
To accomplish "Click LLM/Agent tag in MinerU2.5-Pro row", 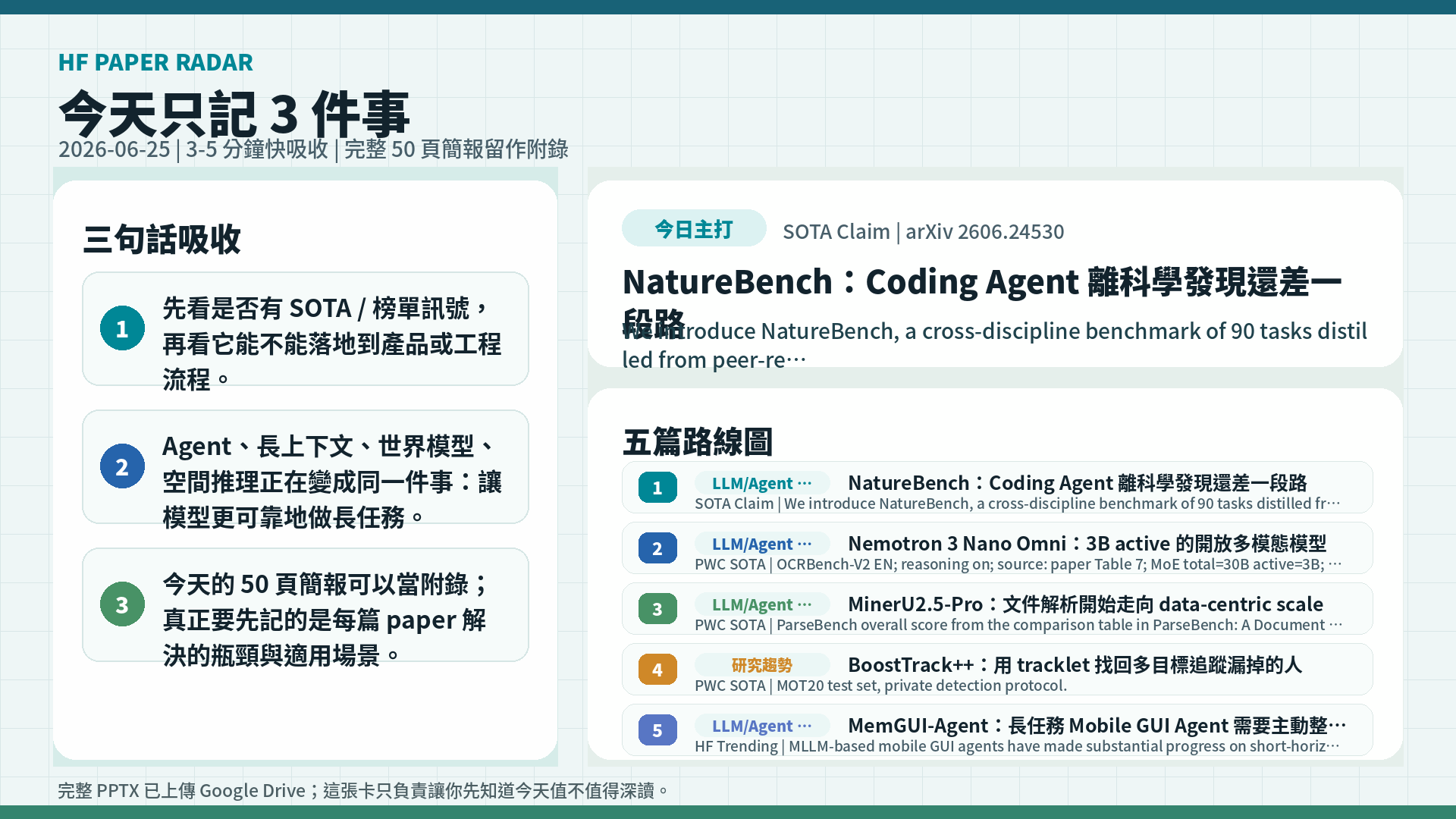I will click(x=762, y=604).
